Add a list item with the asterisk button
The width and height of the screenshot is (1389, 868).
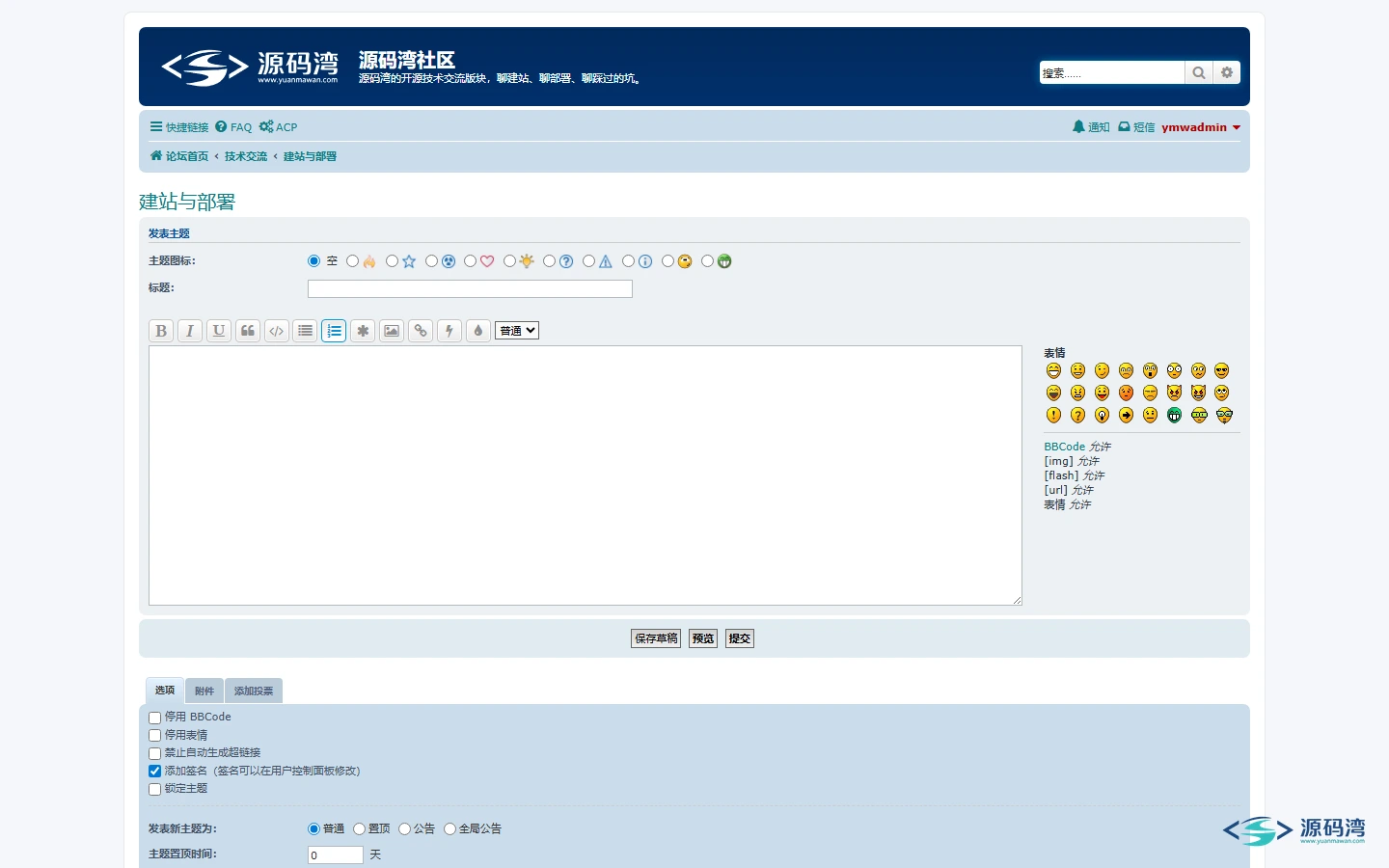click(x=363, y=331)
